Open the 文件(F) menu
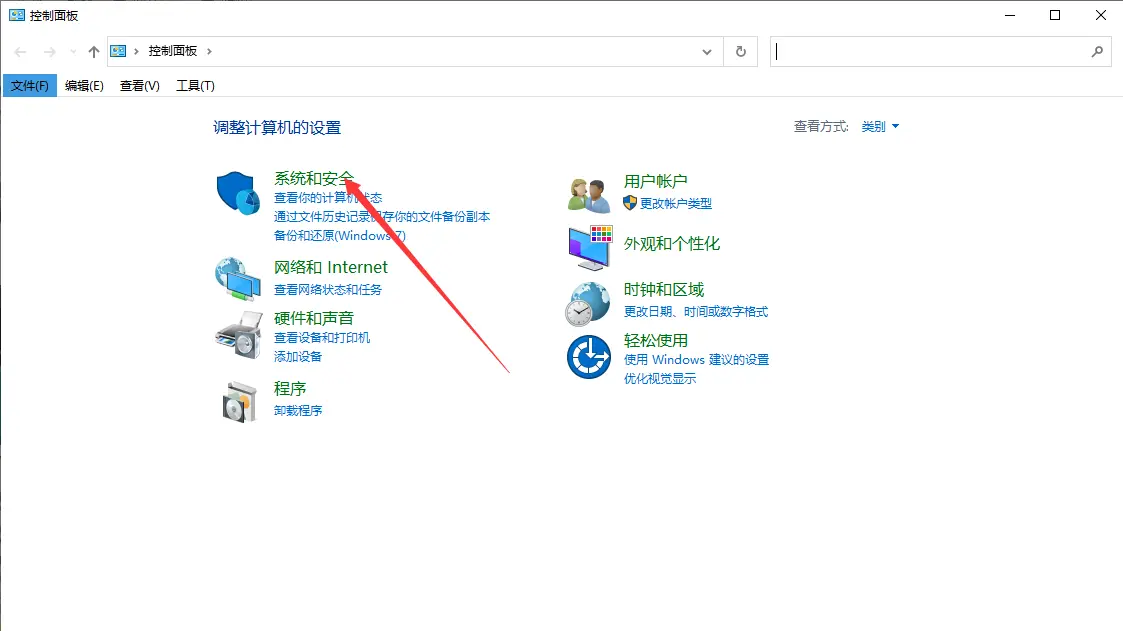This screenshot has height=631, width=1123. point(29,85)
